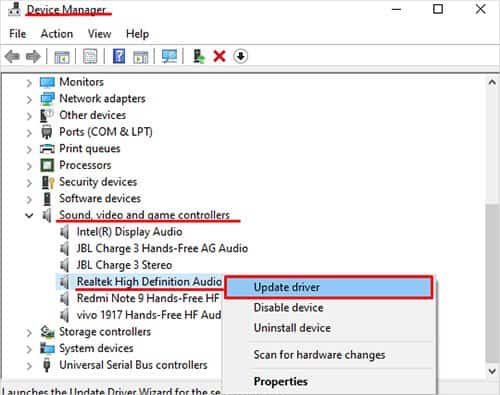Collapse Sound, video and game controllers node
Viewport: 500px width, 395px height.
pos(29,216)
